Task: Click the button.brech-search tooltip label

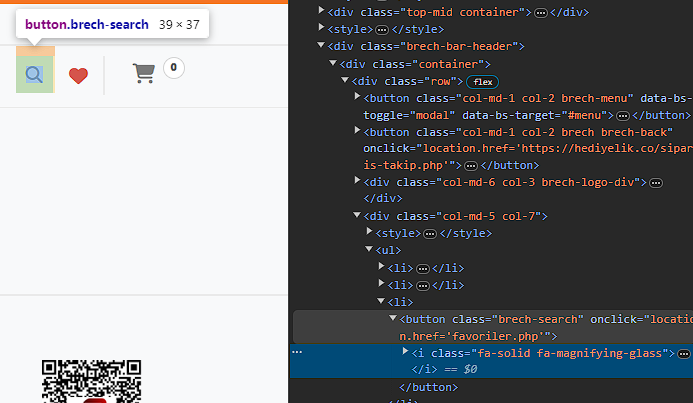Action: pyautogui.click(x=87, y=24)
